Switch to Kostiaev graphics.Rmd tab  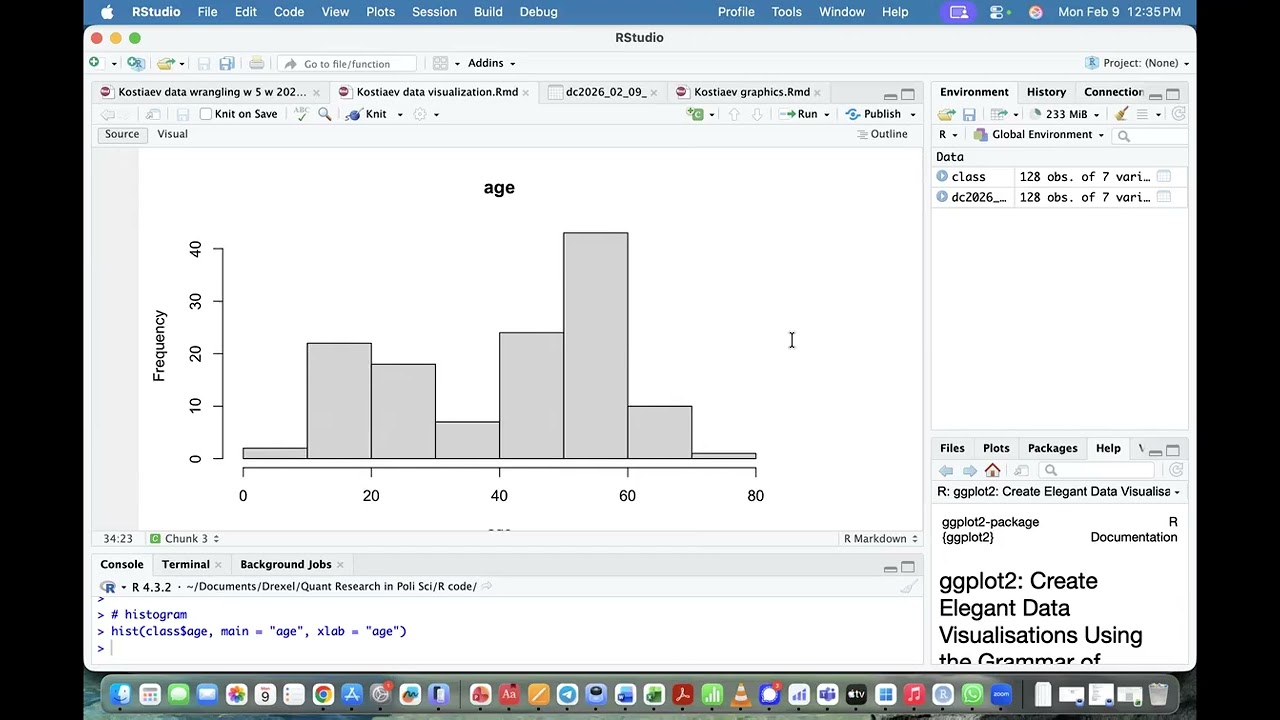(x=751, y=92)
